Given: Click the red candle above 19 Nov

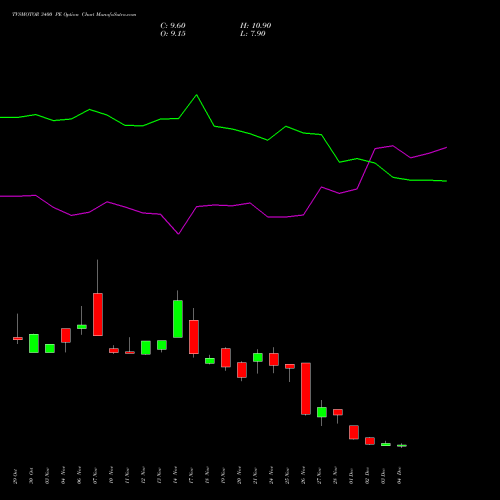Looking at the screenshot, I should (226, 358).
